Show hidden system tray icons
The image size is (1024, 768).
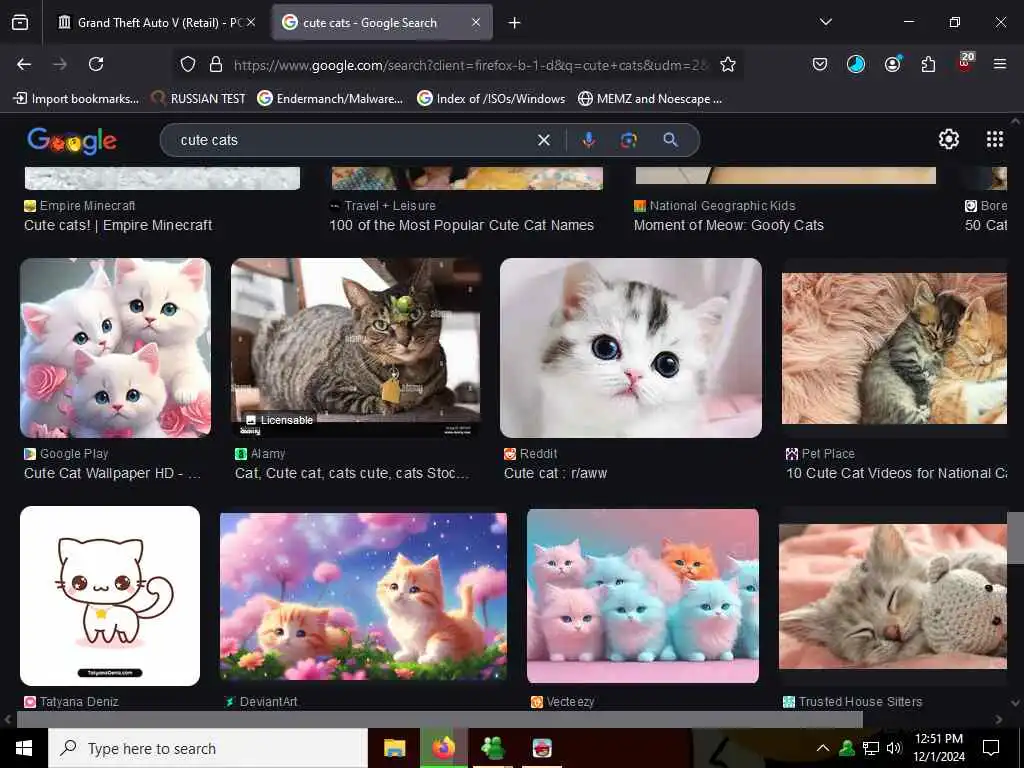823,748
